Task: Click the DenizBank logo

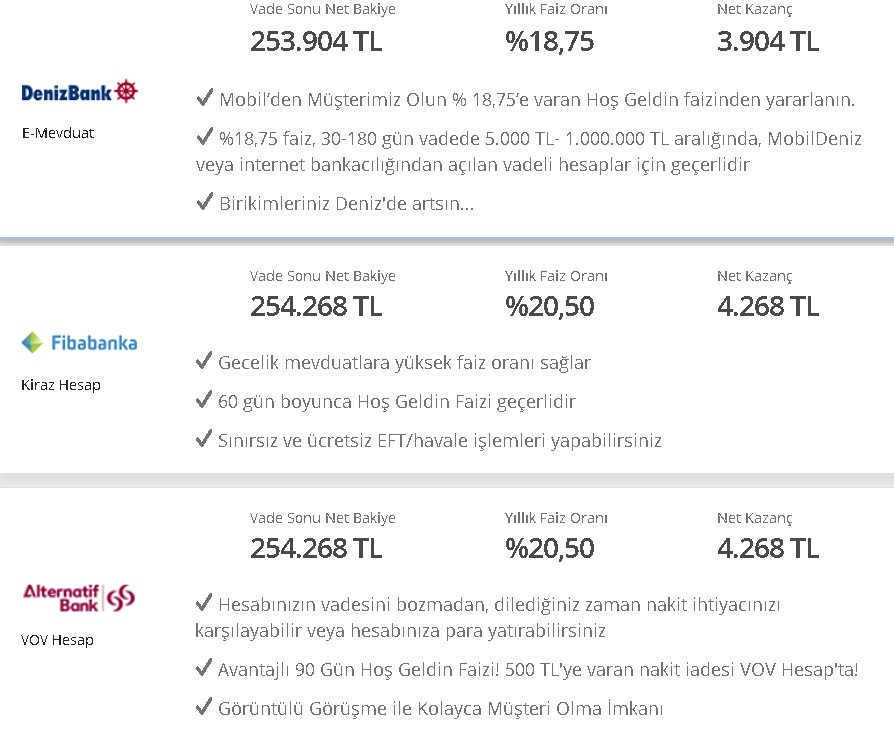Action: point(79,92)
